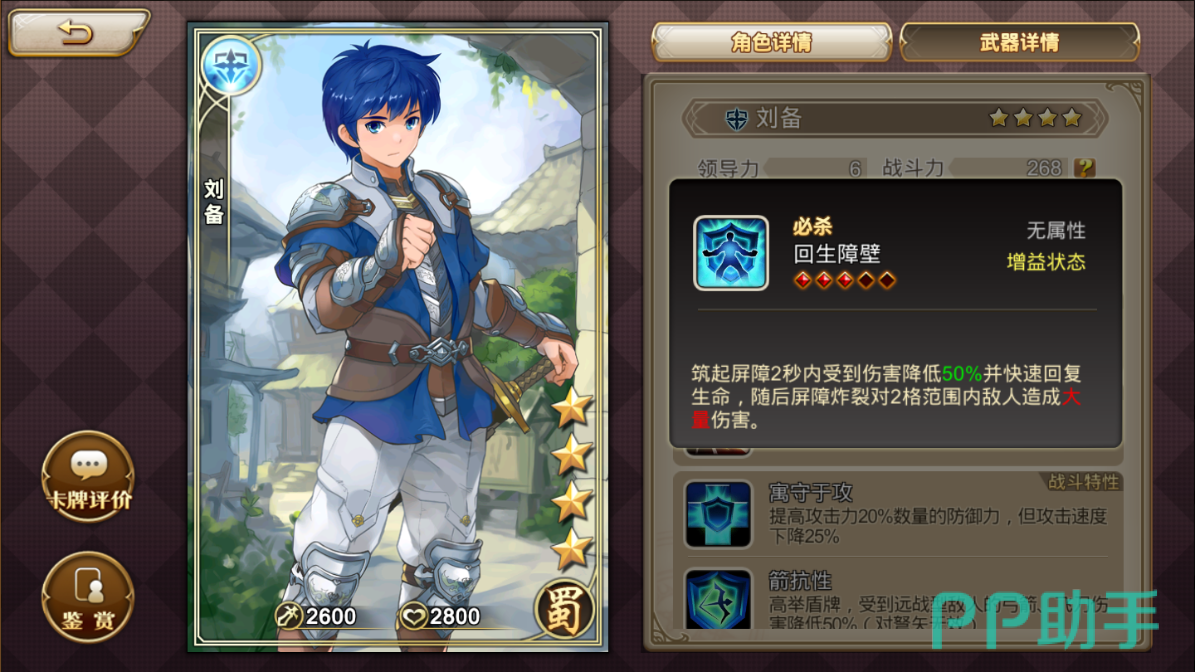Tap the 增益状态 buff label

pos(1046,262)
